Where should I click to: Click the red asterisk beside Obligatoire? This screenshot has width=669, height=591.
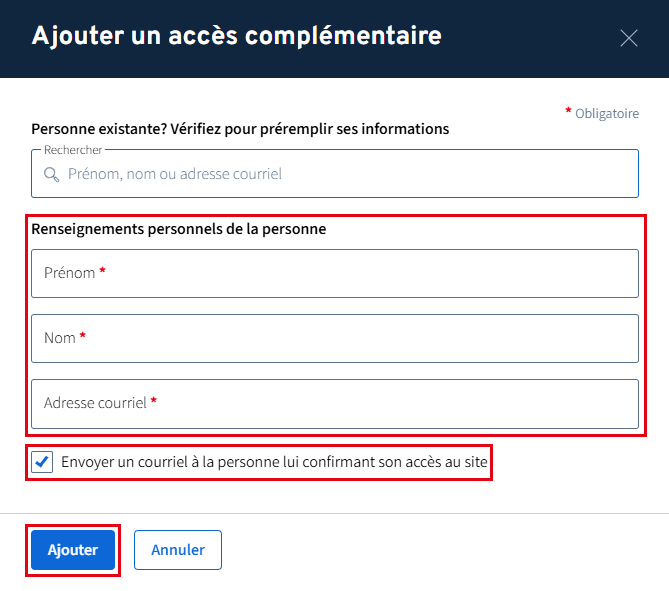(x=569, y=112)
